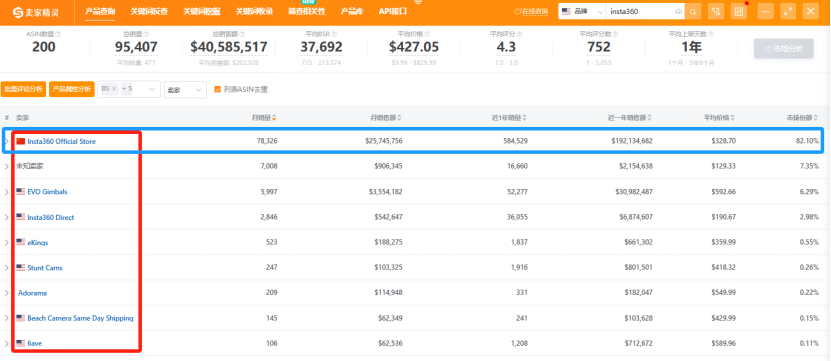Sort by 市场份额 column arrows
The width and height of the screenshot is (831, 361).
pos(816,118)
